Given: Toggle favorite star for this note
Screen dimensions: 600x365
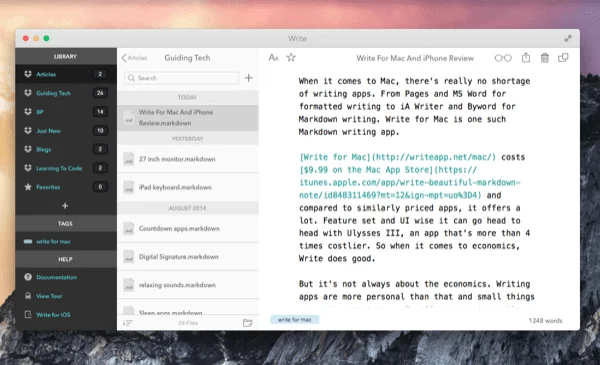Looking at the screenshot, I should 291,58.
